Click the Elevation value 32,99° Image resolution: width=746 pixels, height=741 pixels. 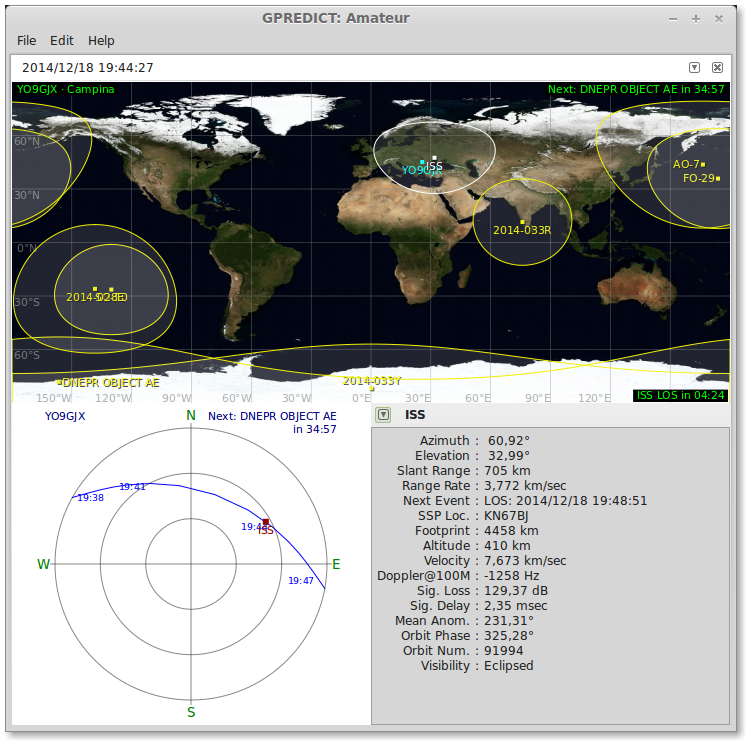click(x=509, y=456)
